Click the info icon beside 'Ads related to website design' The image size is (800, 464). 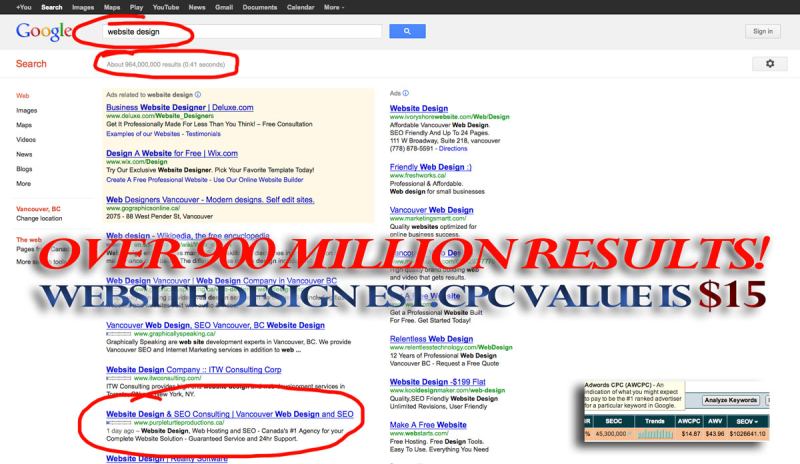click(x=198, y=94)
